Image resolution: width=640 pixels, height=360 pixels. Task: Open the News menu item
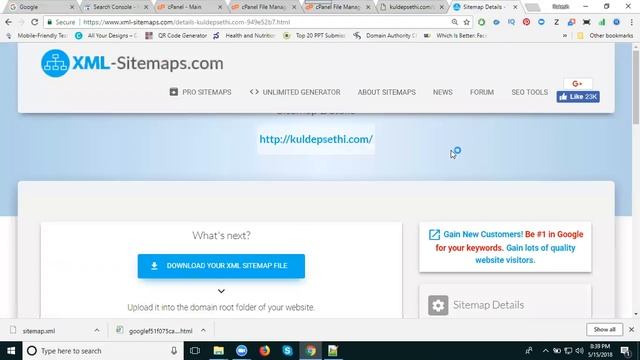point(443,92)
